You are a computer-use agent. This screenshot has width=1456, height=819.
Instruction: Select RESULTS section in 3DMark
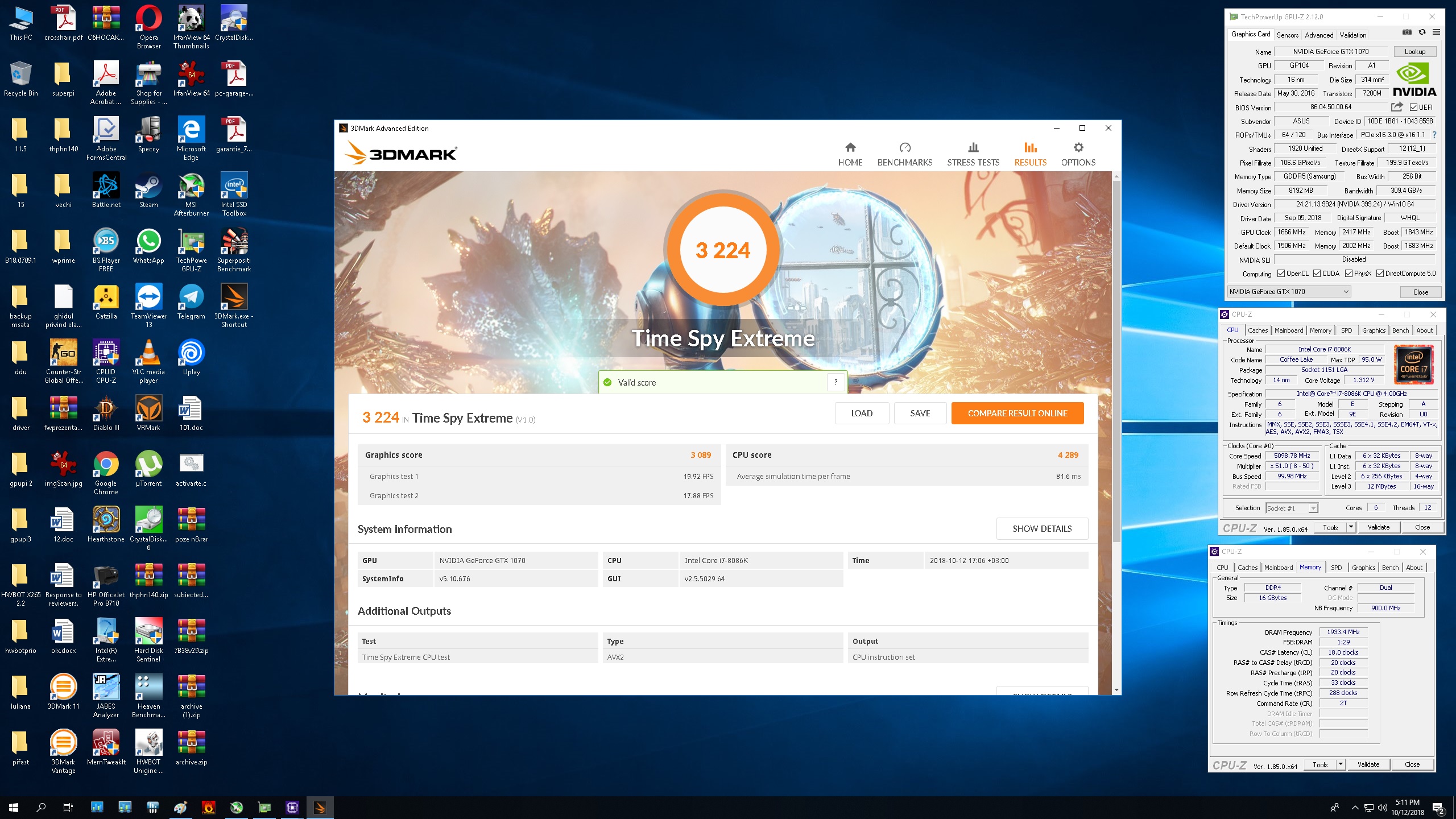pyautogui.click(x=1030, y=155)
